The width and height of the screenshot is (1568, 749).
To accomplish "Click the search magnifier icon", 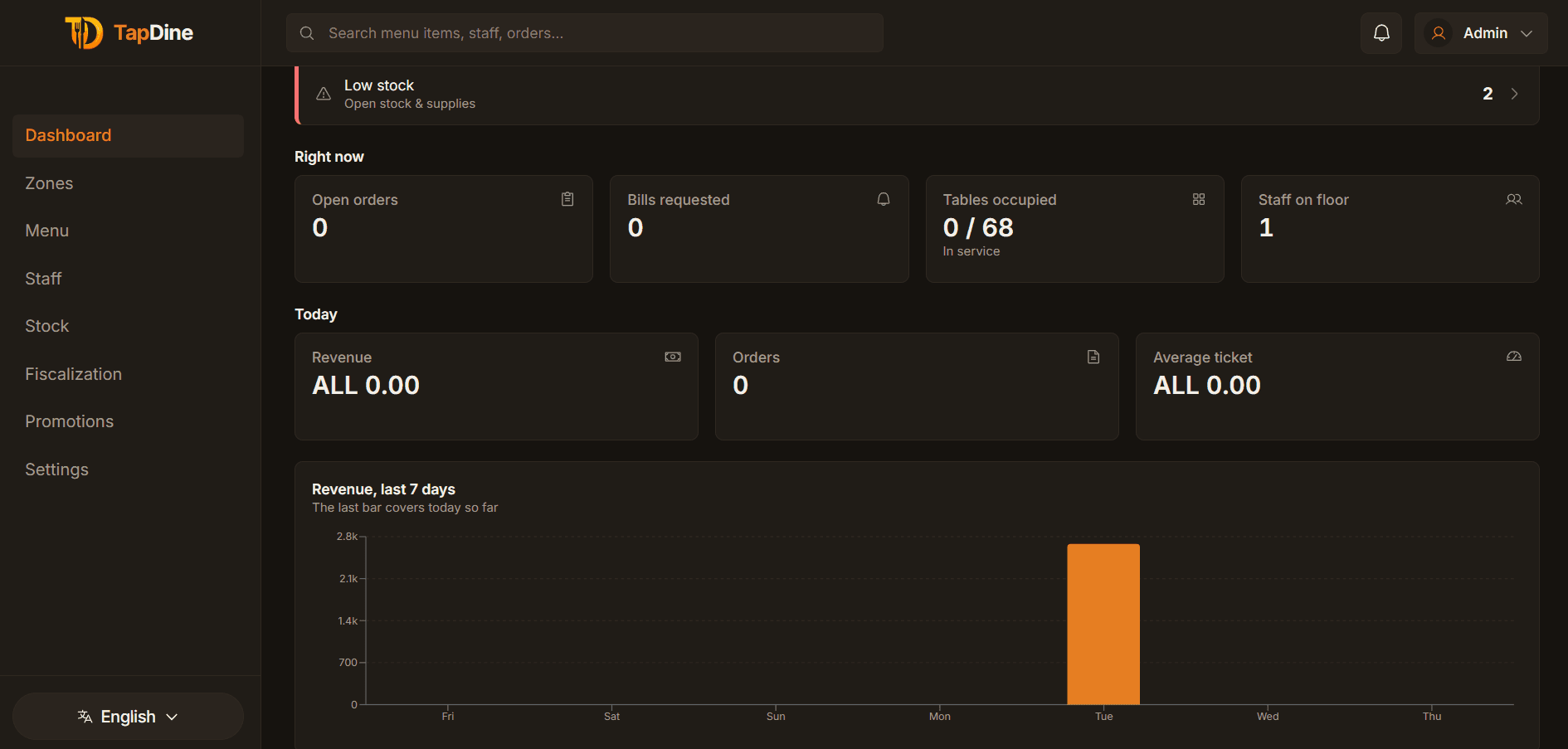I will pyautogui.click(x=307, y=33).
